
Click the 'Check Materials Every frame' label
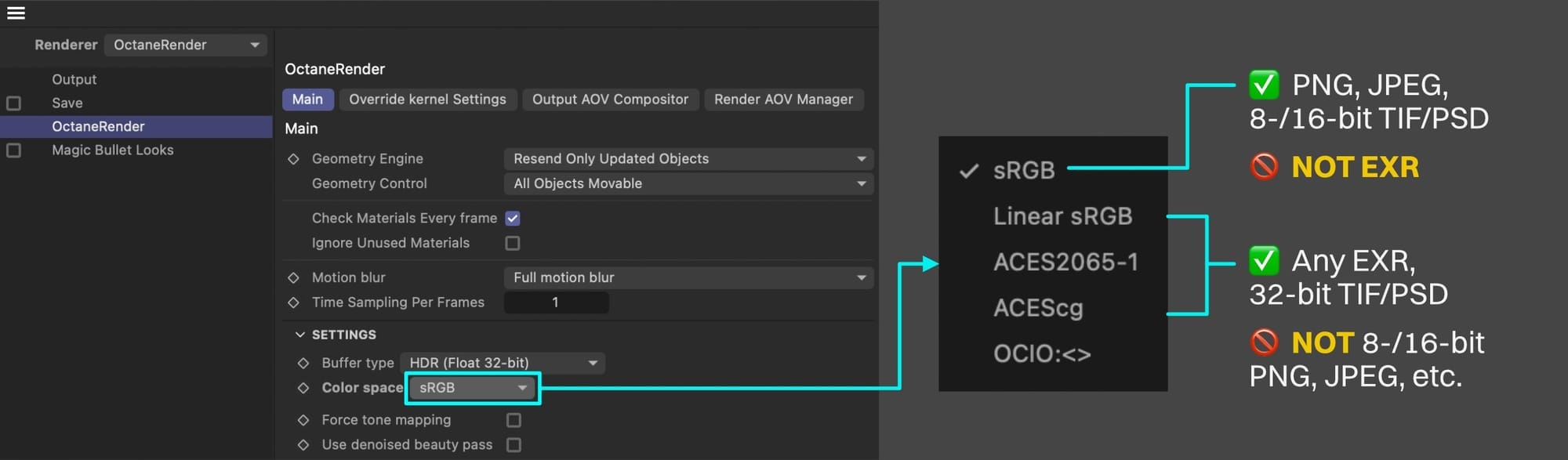(405, 218)
